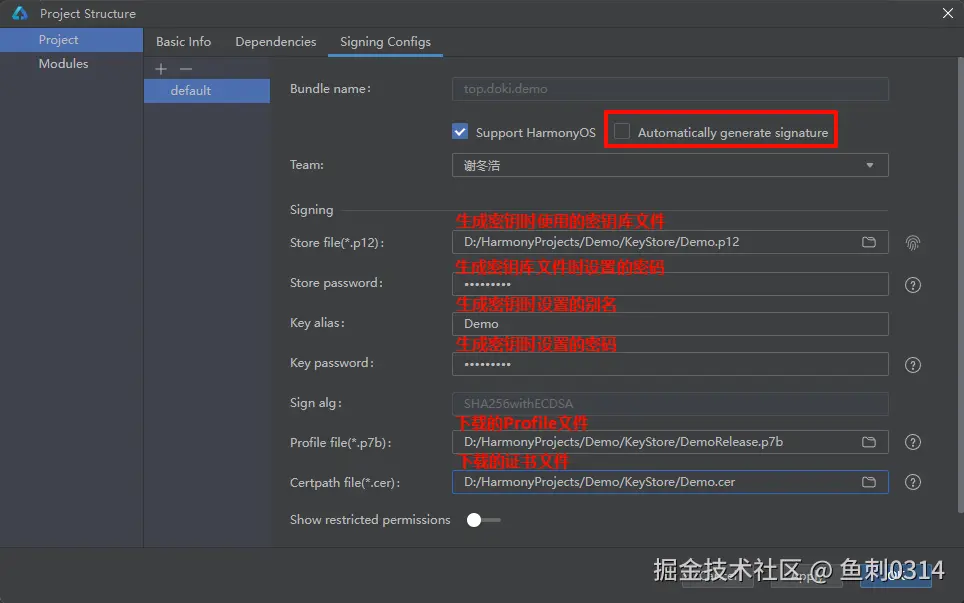Screen dimensions: 964x603
Task: Browse for Certpath file using folder icon
Action: click(x=869, y=482)
